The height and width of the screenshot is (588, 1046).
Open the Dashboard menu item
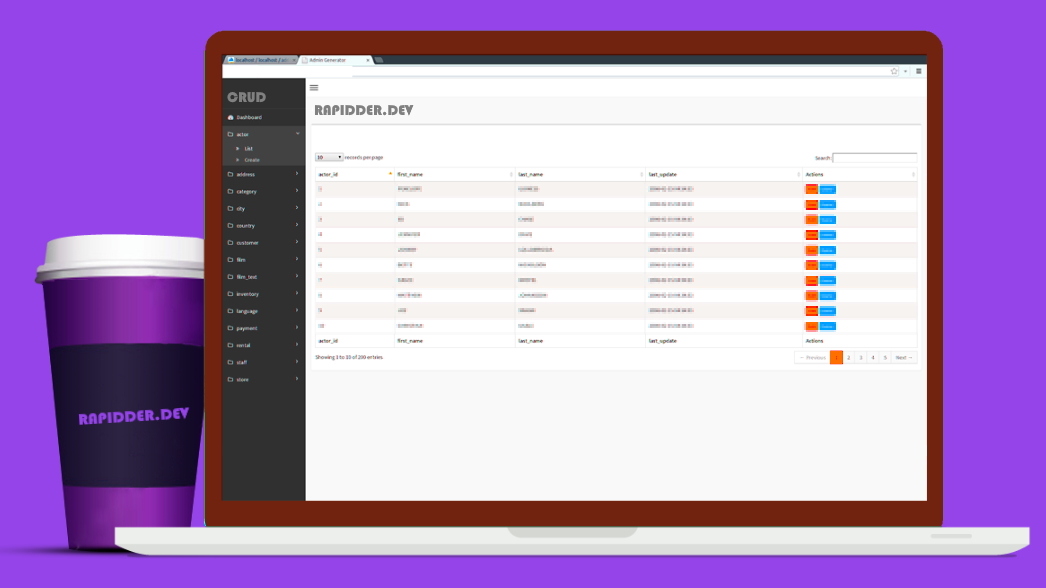pyautogui.click(x=264, y=117)
